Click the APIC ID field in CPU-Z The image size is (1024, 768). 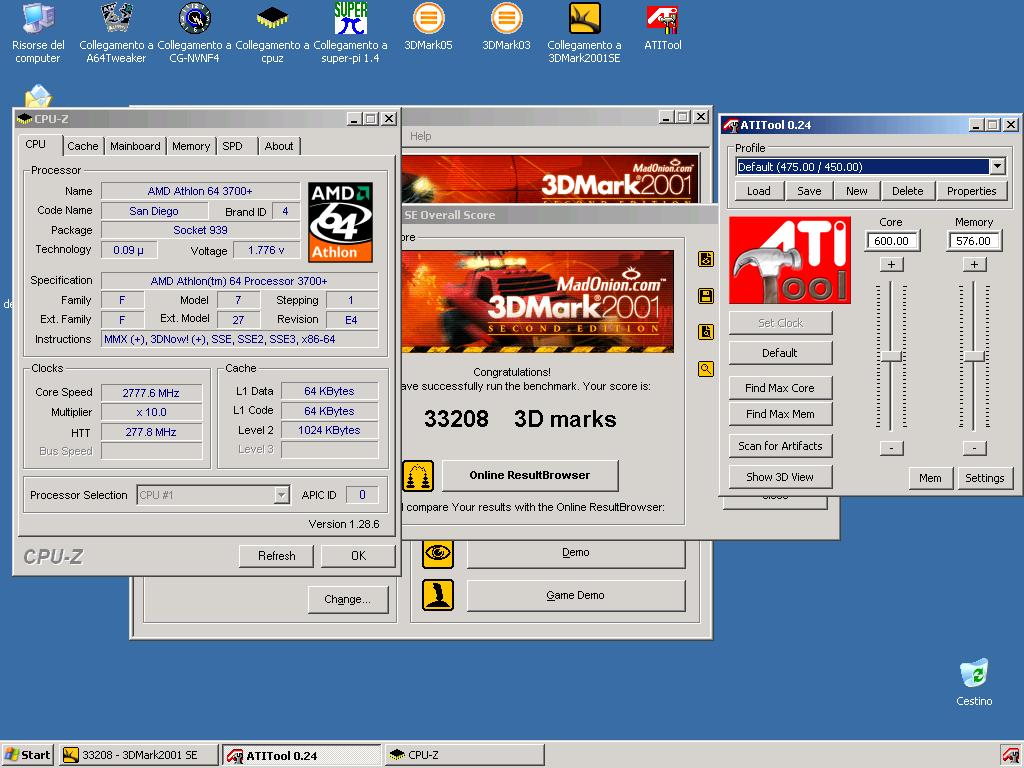point(362,495)
